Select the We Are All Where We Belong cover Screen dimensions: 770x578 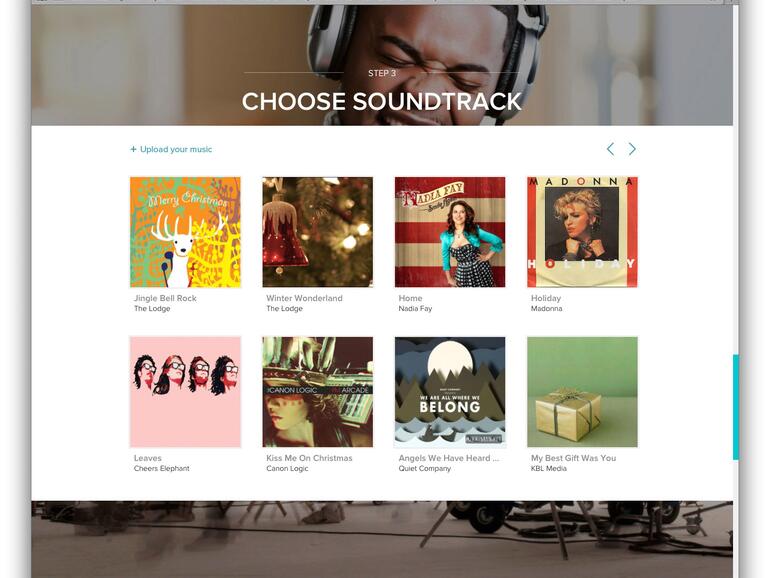450,392
